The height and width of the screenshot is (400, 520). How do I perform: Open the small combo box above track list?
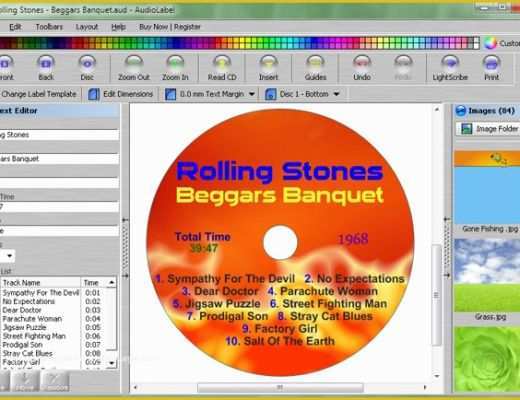[7, 256]
